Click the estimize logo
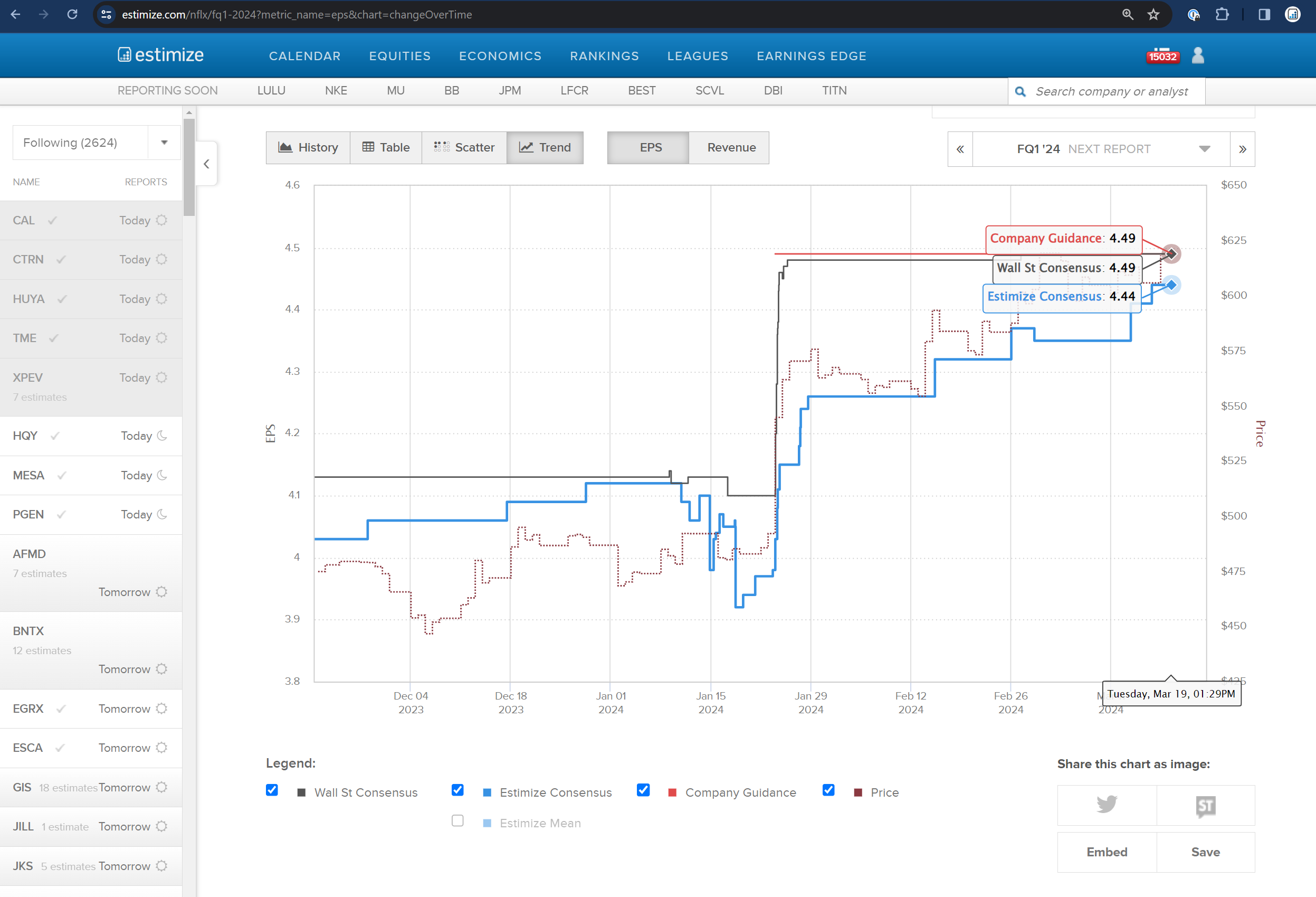The width and height of the screenshot is (1316, 897). click(x=161, y=55)
